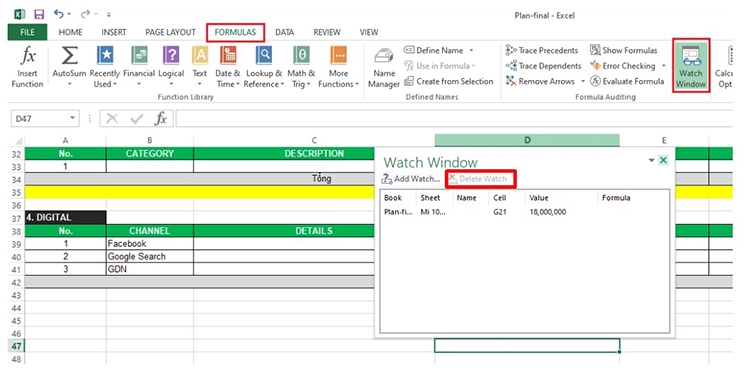Click Trace Precedents
Screen dimensions: 750x378
[x=542, y=50]
